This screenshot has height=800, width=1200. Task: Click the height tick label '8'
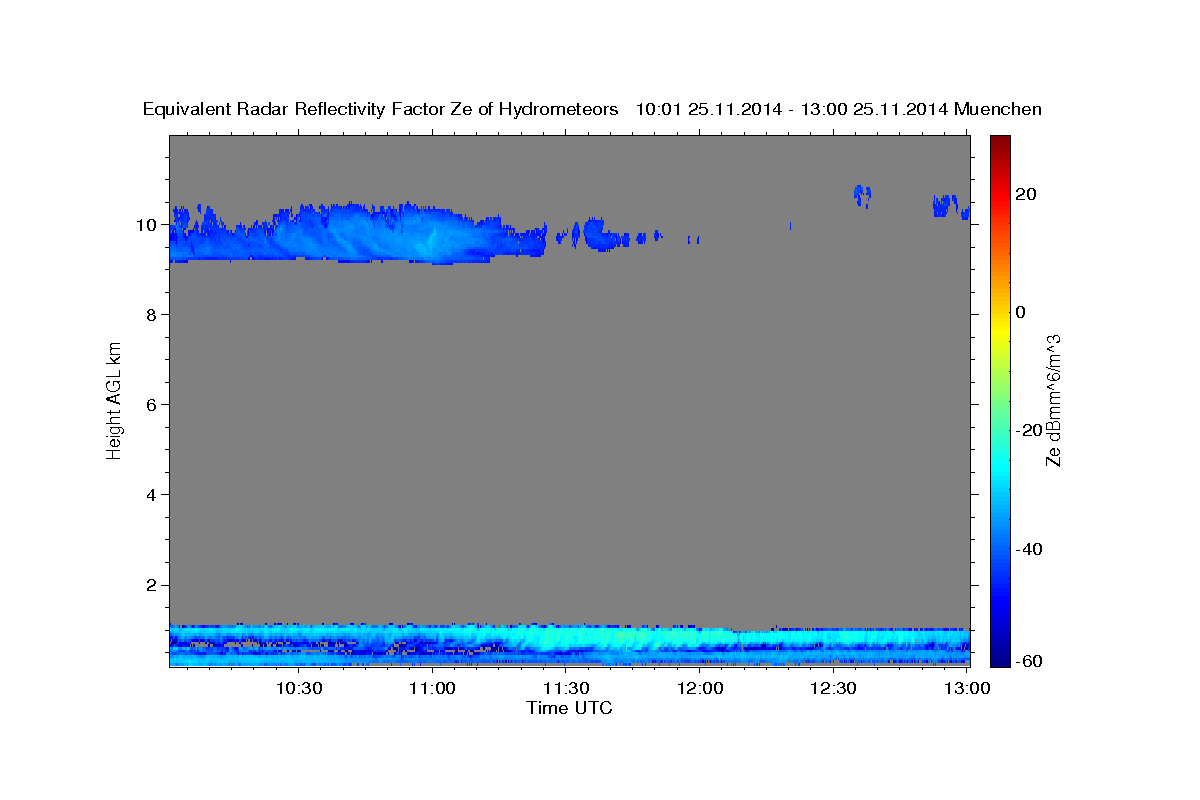(x=153, y=315)
